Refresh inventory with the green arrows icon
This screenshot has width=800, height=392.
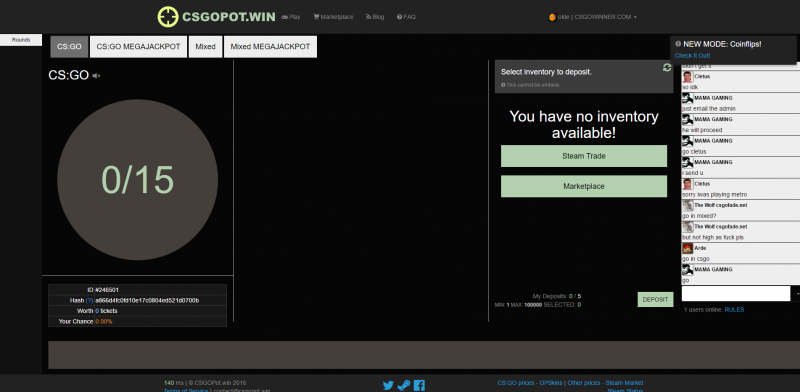pos(666,67)
